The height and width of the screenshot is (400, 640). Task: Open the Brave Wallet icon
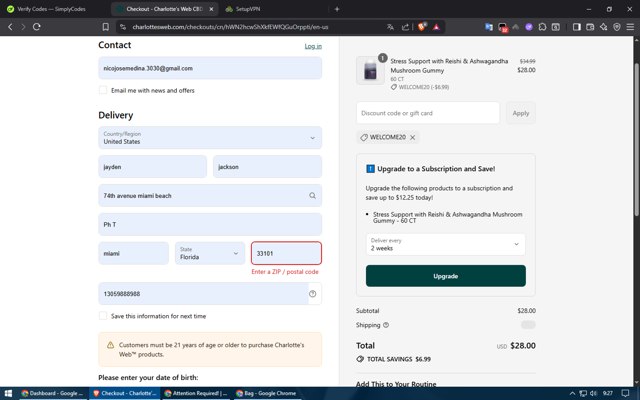click(590, 27)
